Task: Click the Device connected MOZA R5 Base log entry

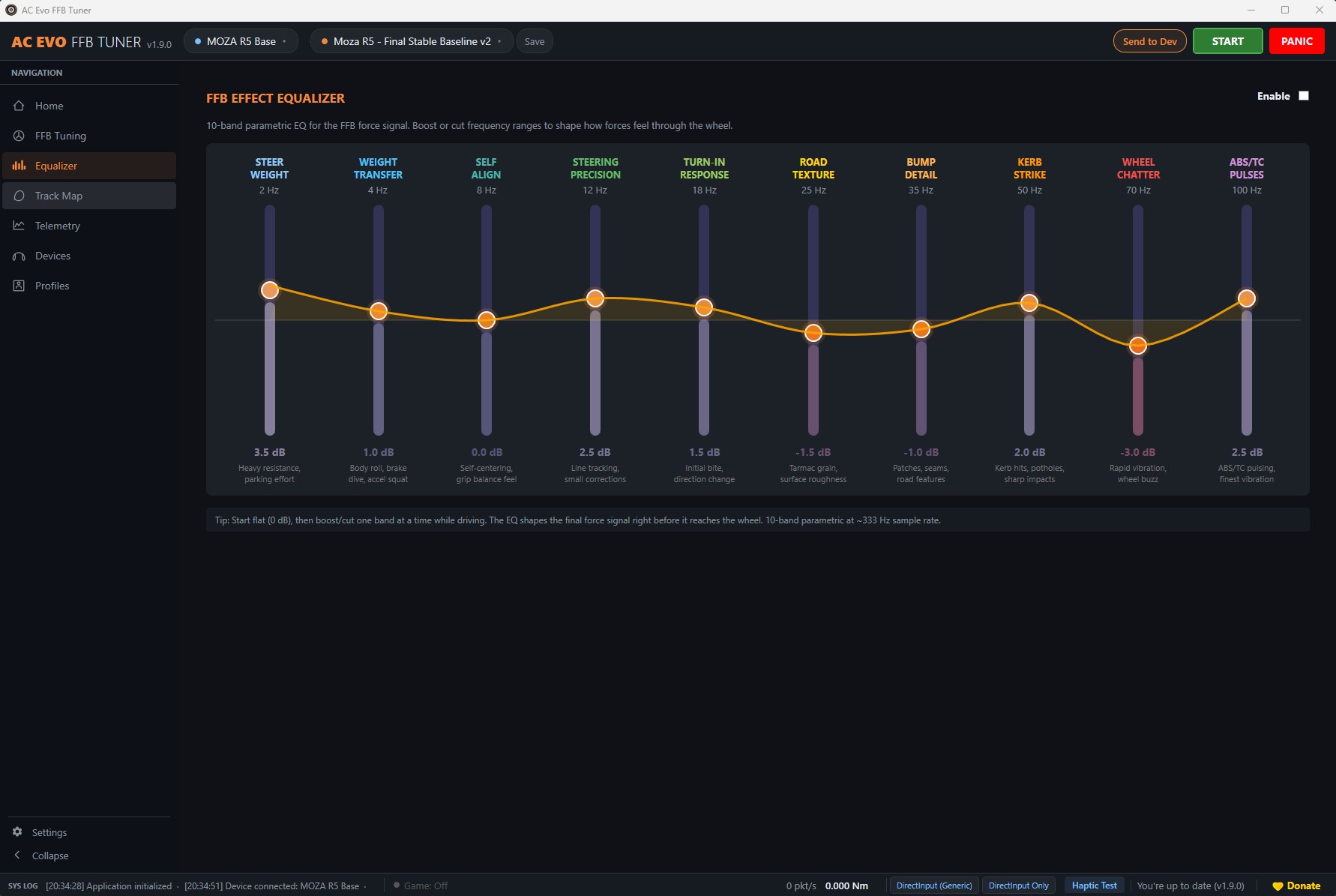Action: click(x=272, y=886)
